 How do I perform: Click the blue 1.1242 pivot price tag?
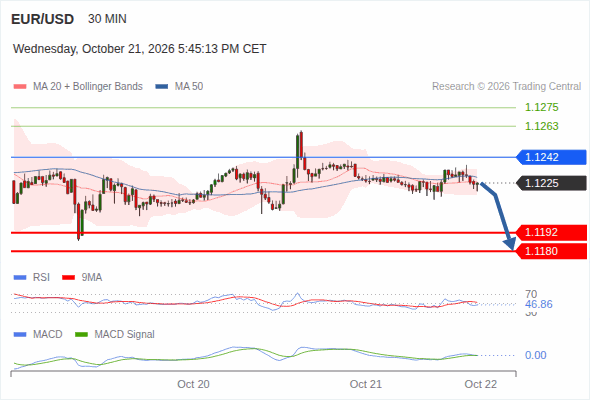click(551, 157)
